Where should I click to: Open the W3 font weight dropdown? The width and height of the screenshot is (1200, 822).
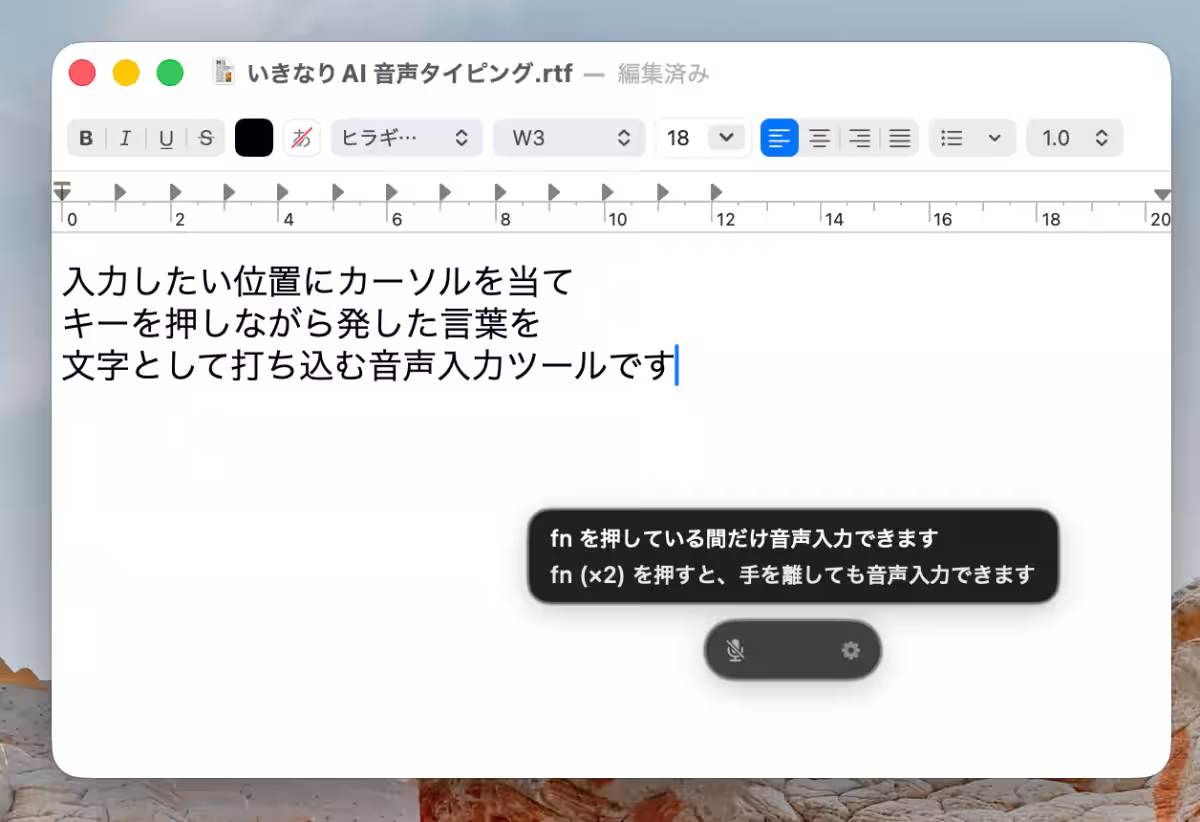click(x=568, y=138)
